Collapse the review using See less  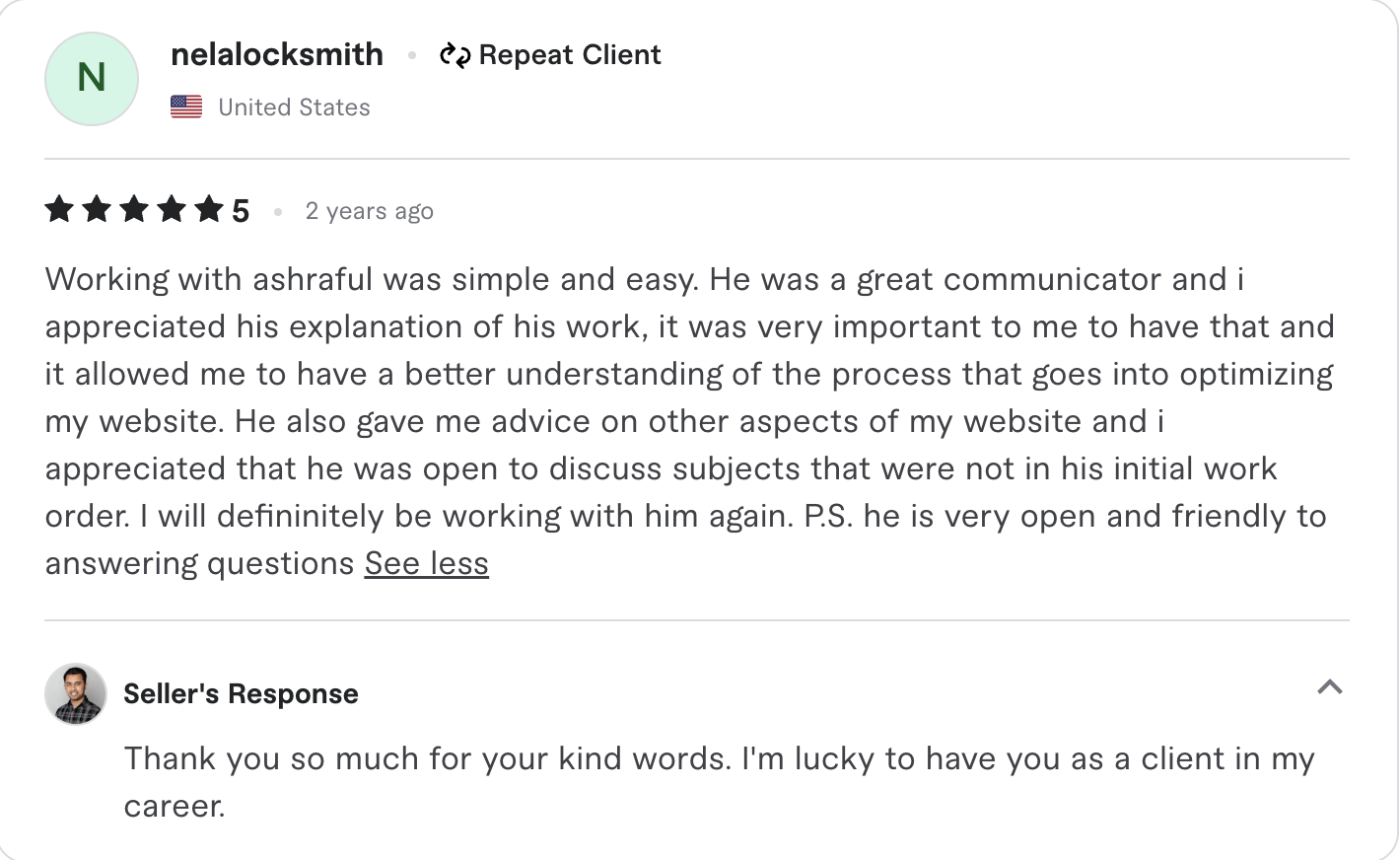[426, 563]
